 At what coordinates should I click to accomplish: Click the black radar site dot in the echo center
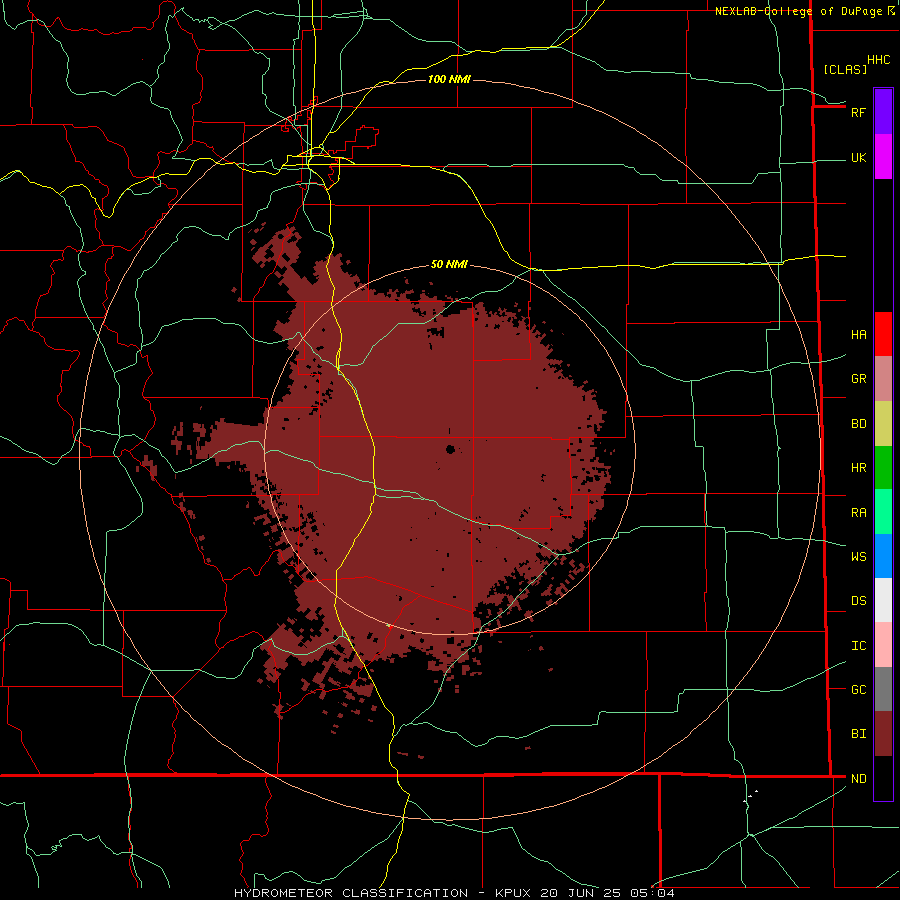[451, 449]
